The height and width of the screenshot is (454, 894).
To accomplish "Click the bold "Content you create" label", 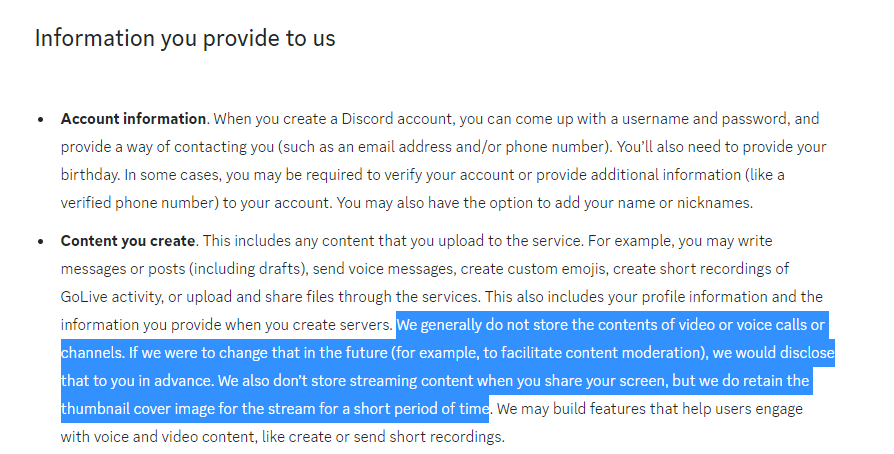I will [x=128, y=241].
